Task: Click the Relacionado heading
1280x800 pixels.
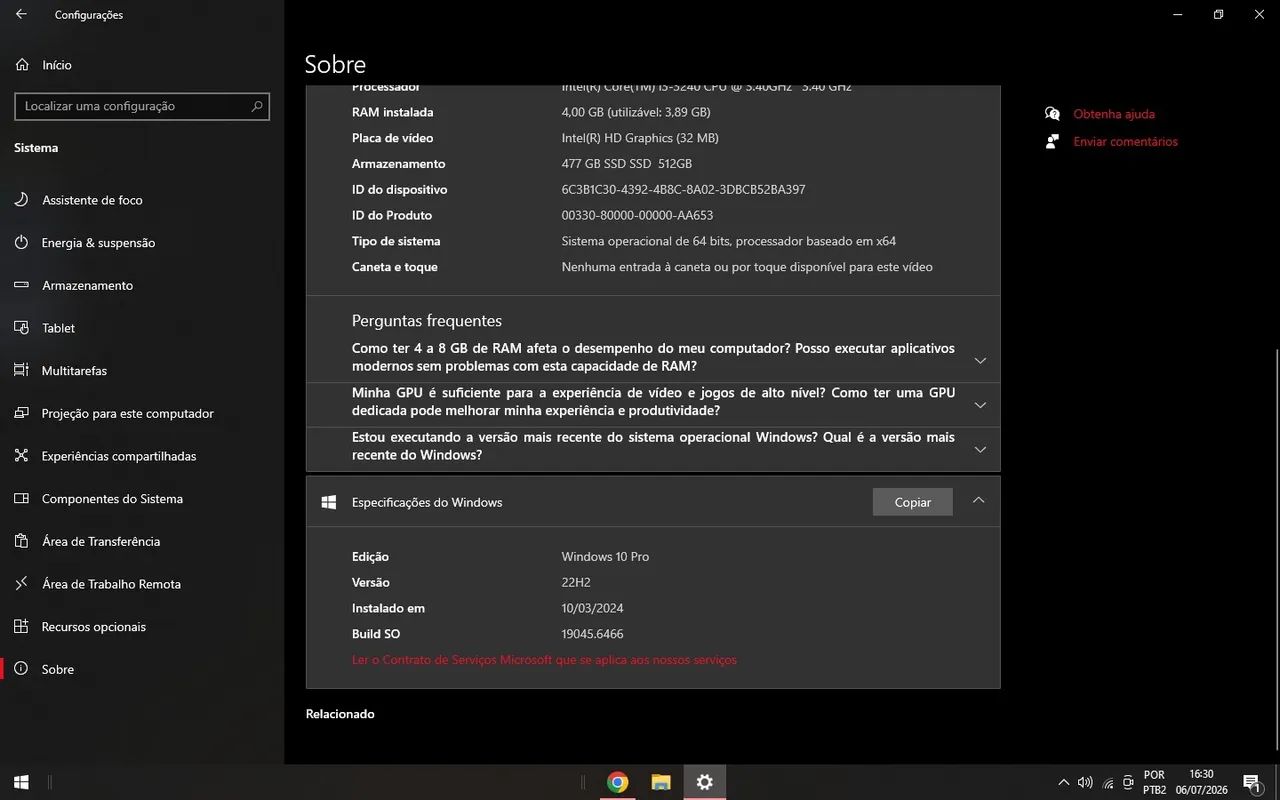Action: point(340,714)
